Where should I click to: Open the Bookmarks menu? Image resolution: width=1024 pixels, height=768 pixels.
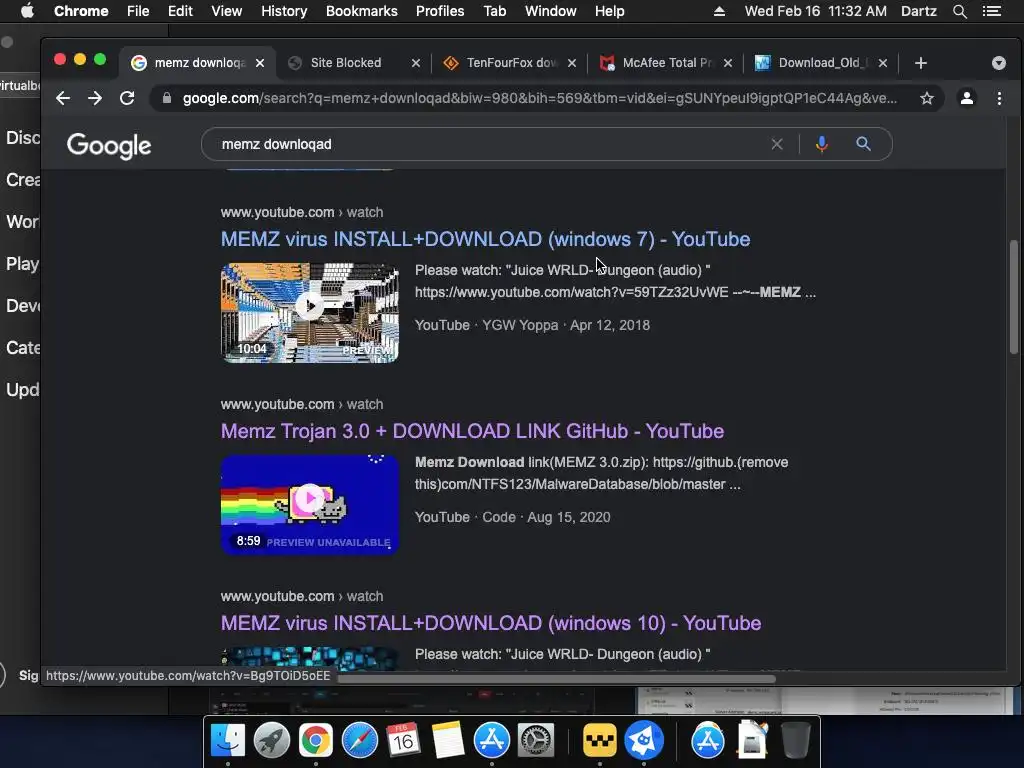[x=362, y=11]
